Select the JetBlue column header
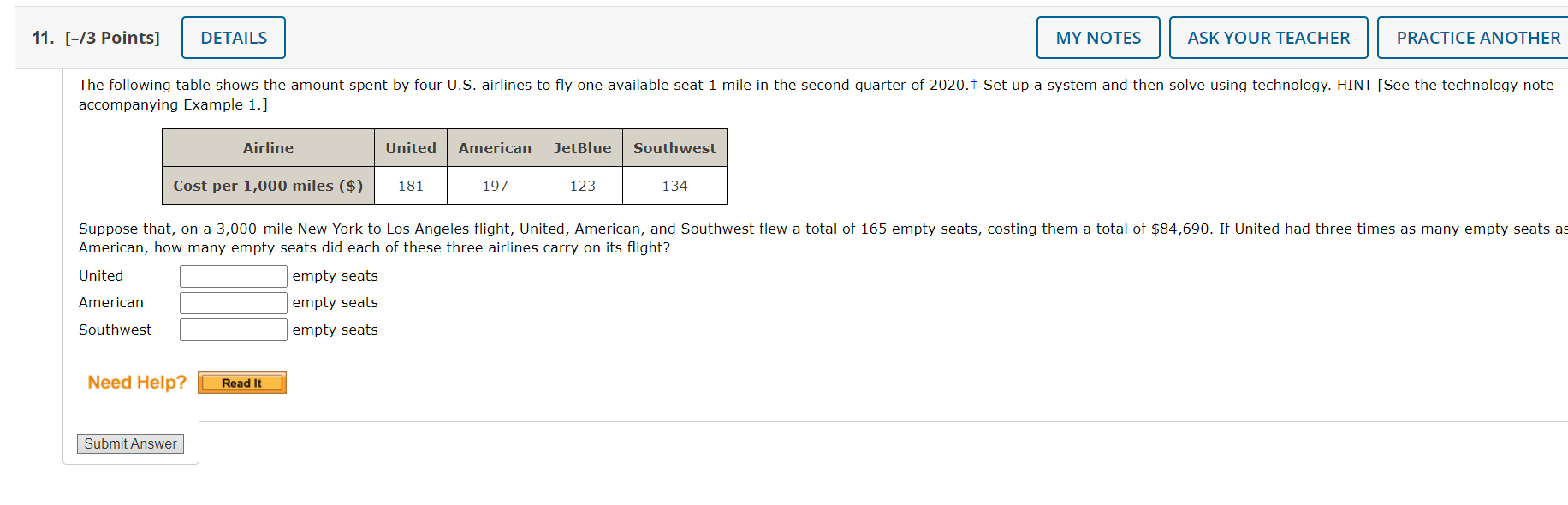The image size is (1568, 505). pos(582,147)
